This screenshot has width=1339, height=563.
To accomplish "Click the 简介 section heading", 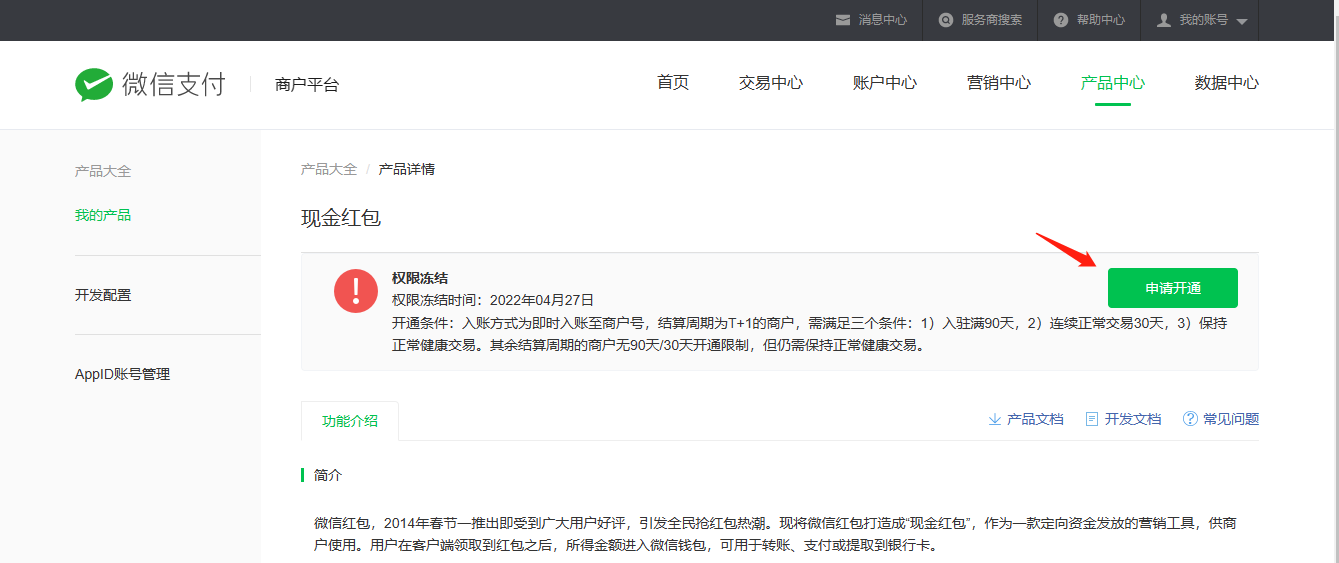I will (328, 475).
